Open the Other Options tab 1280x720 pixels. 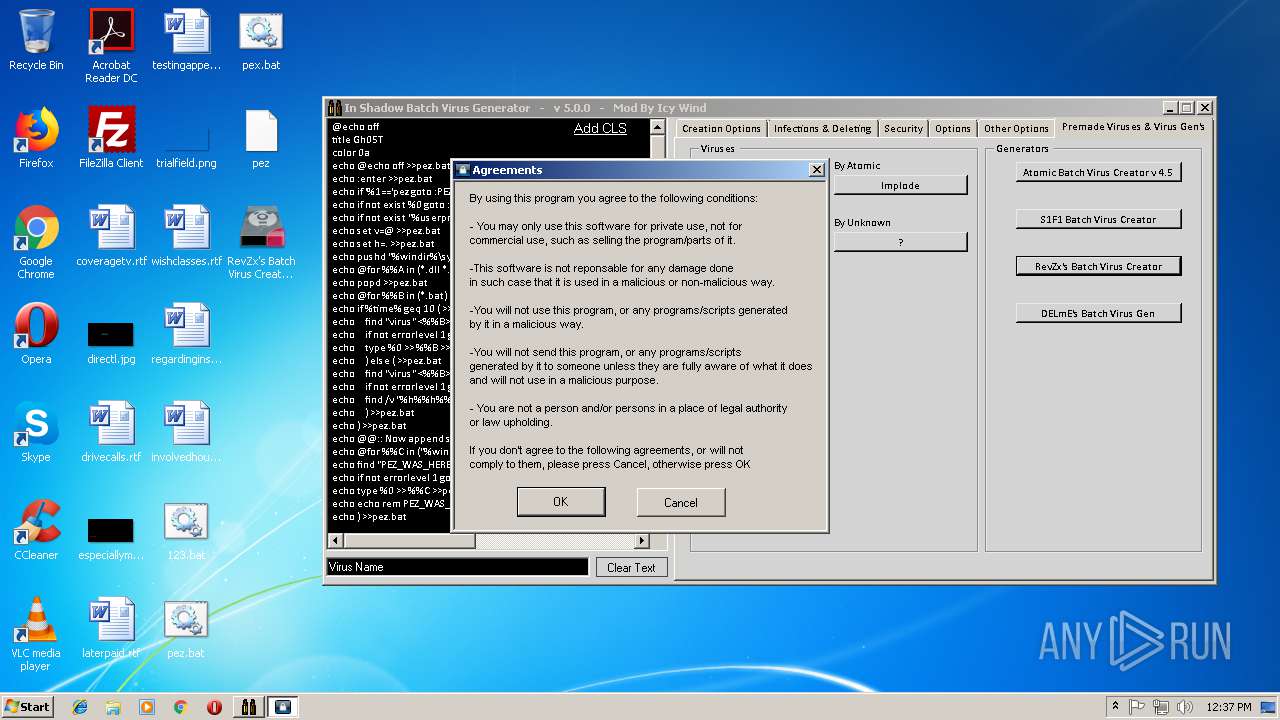(1016, 128)
